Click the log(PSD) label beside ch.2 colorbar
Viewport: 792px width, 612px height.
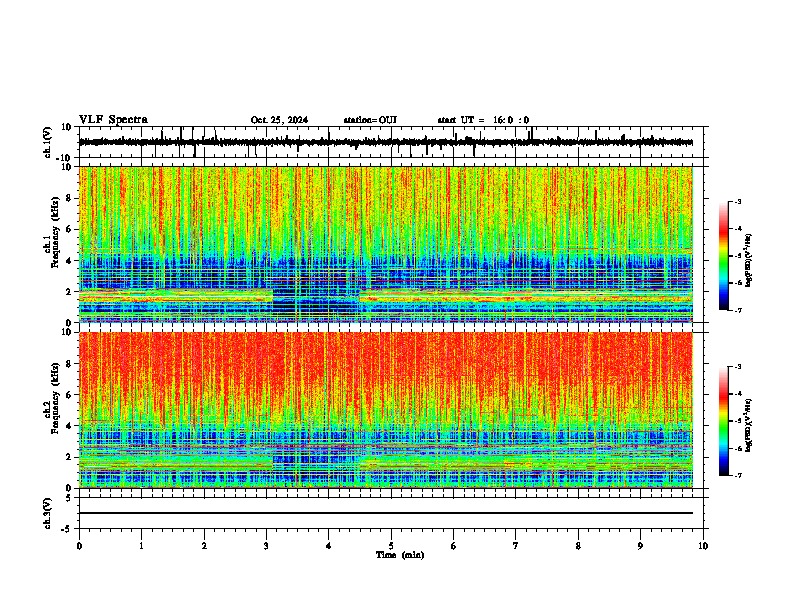click(748, 425)
